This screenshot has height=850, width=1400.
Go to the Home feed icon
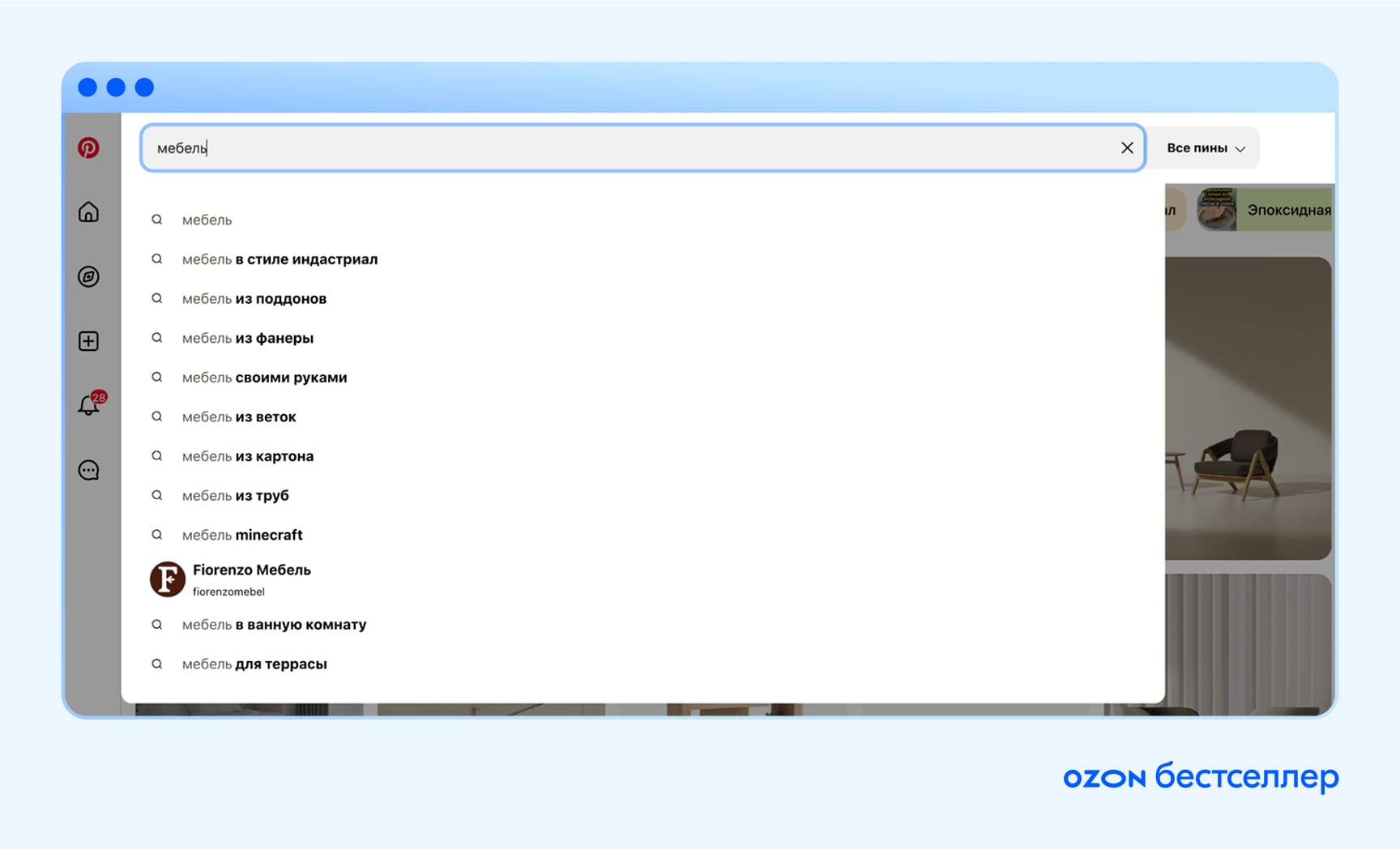click(88, 212)
